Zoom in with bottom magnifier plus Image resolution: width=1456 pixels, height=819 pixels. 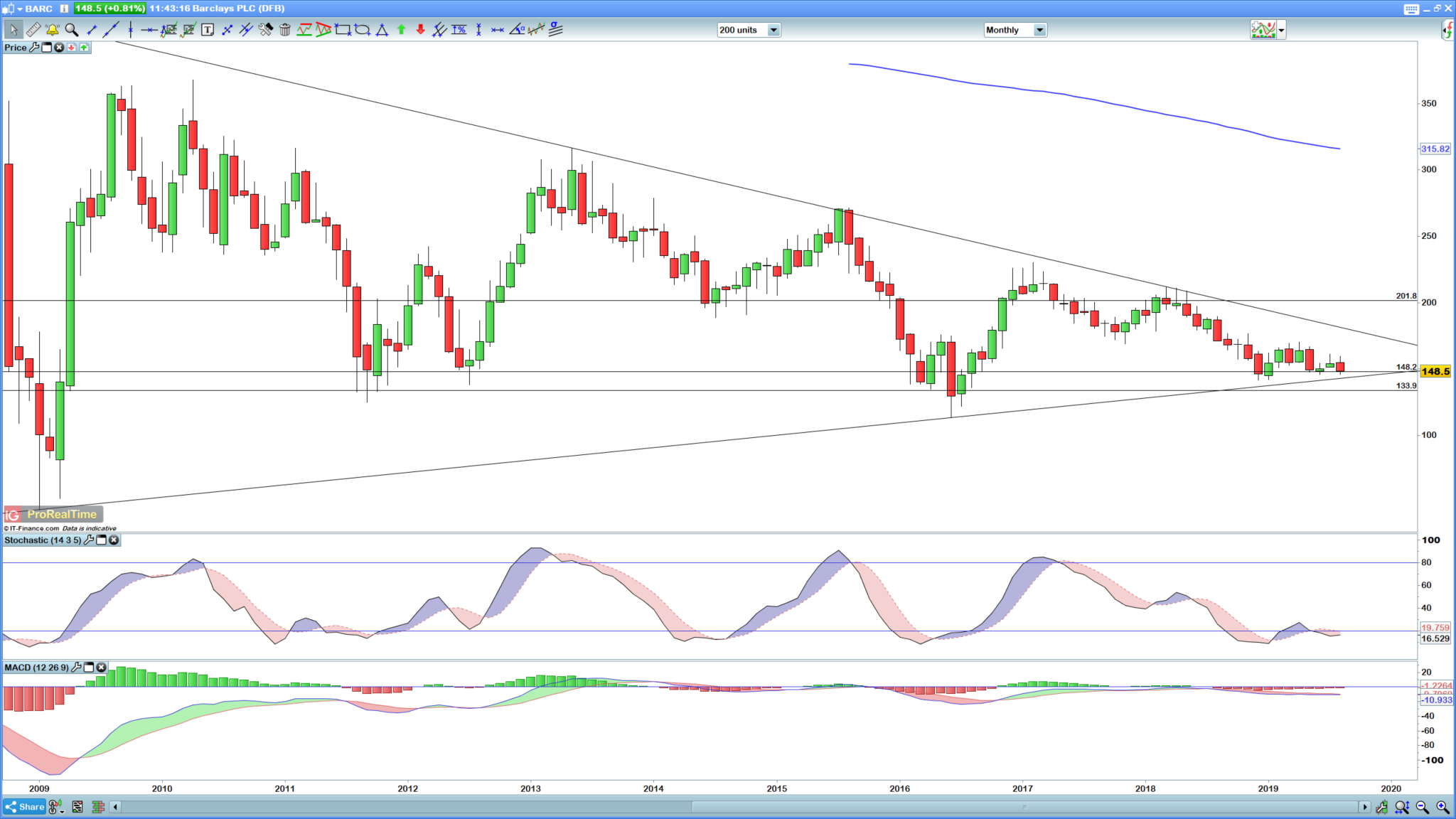pyautogui.click(x=1442, y=807)
